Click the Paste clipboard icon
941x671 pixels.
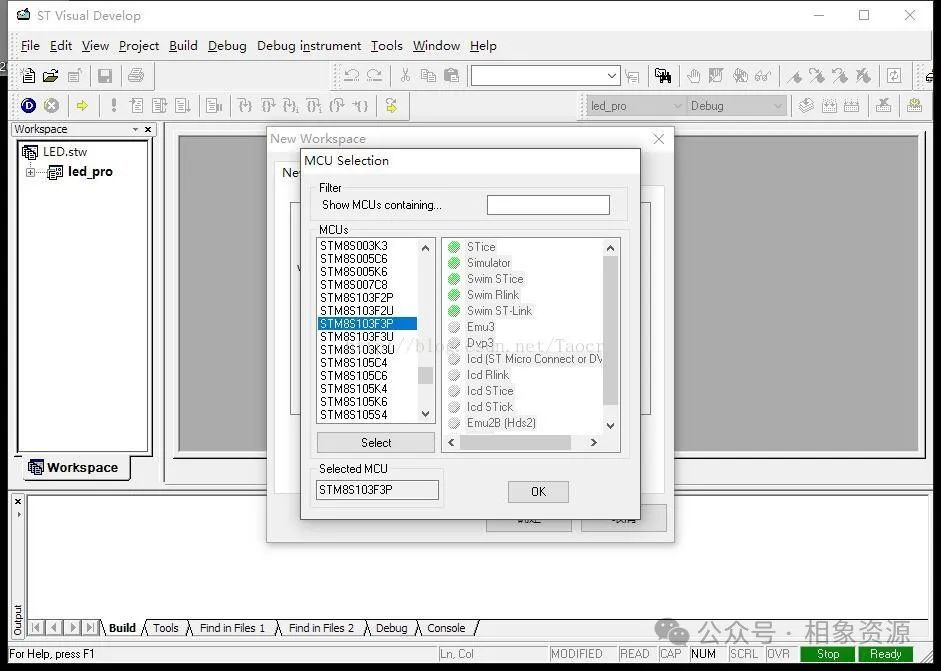[x=451, y=76]
